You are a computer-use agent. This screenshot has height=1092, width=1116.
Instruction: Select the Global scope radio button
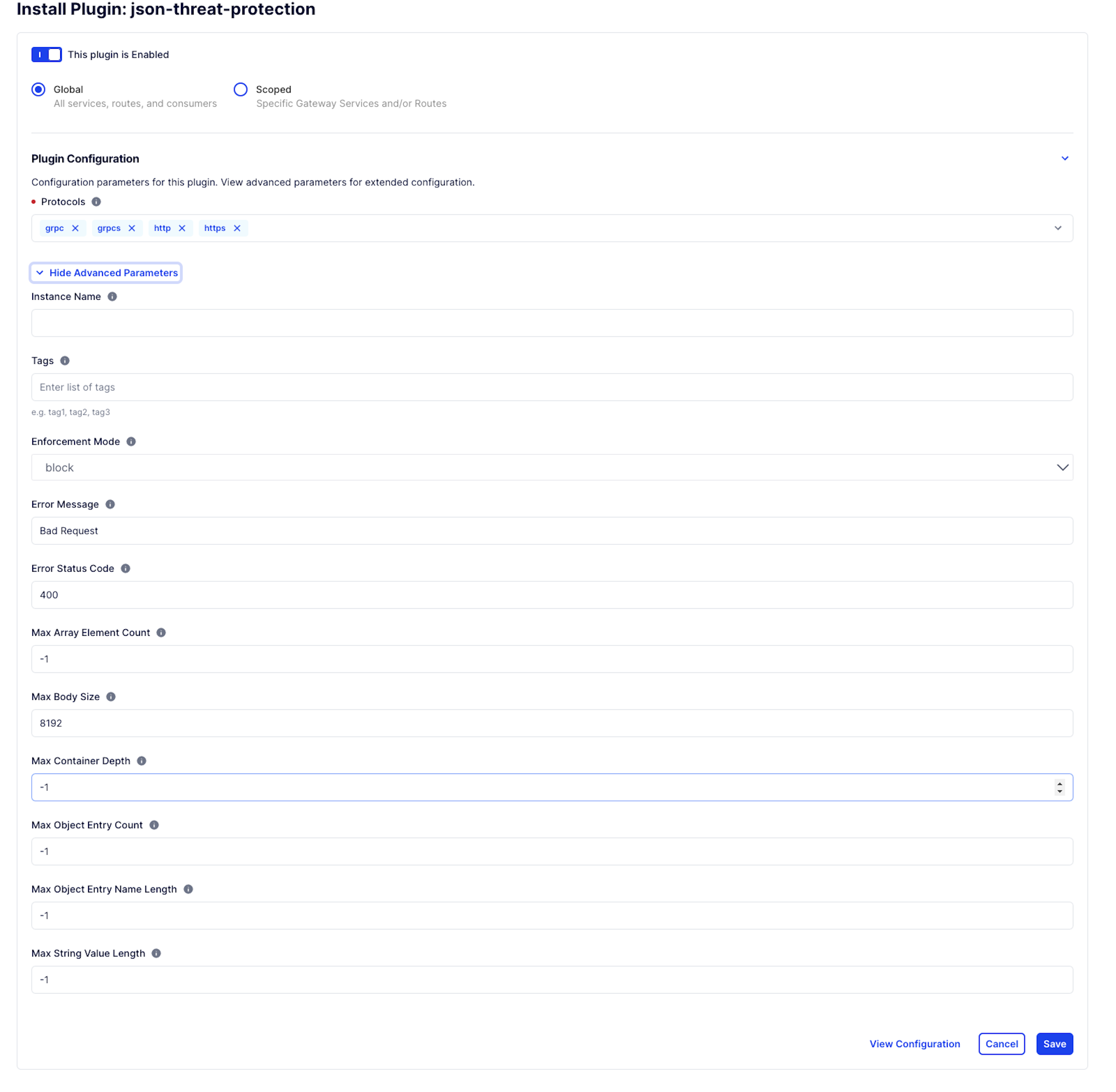(x=38, y=89)
